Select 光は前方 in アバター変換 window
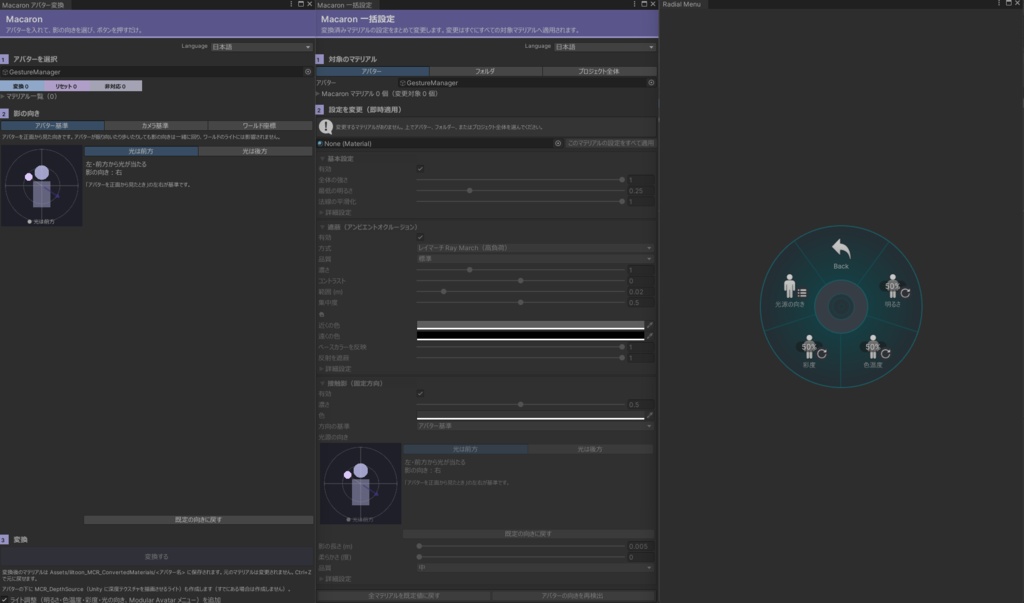 (141, 152)
